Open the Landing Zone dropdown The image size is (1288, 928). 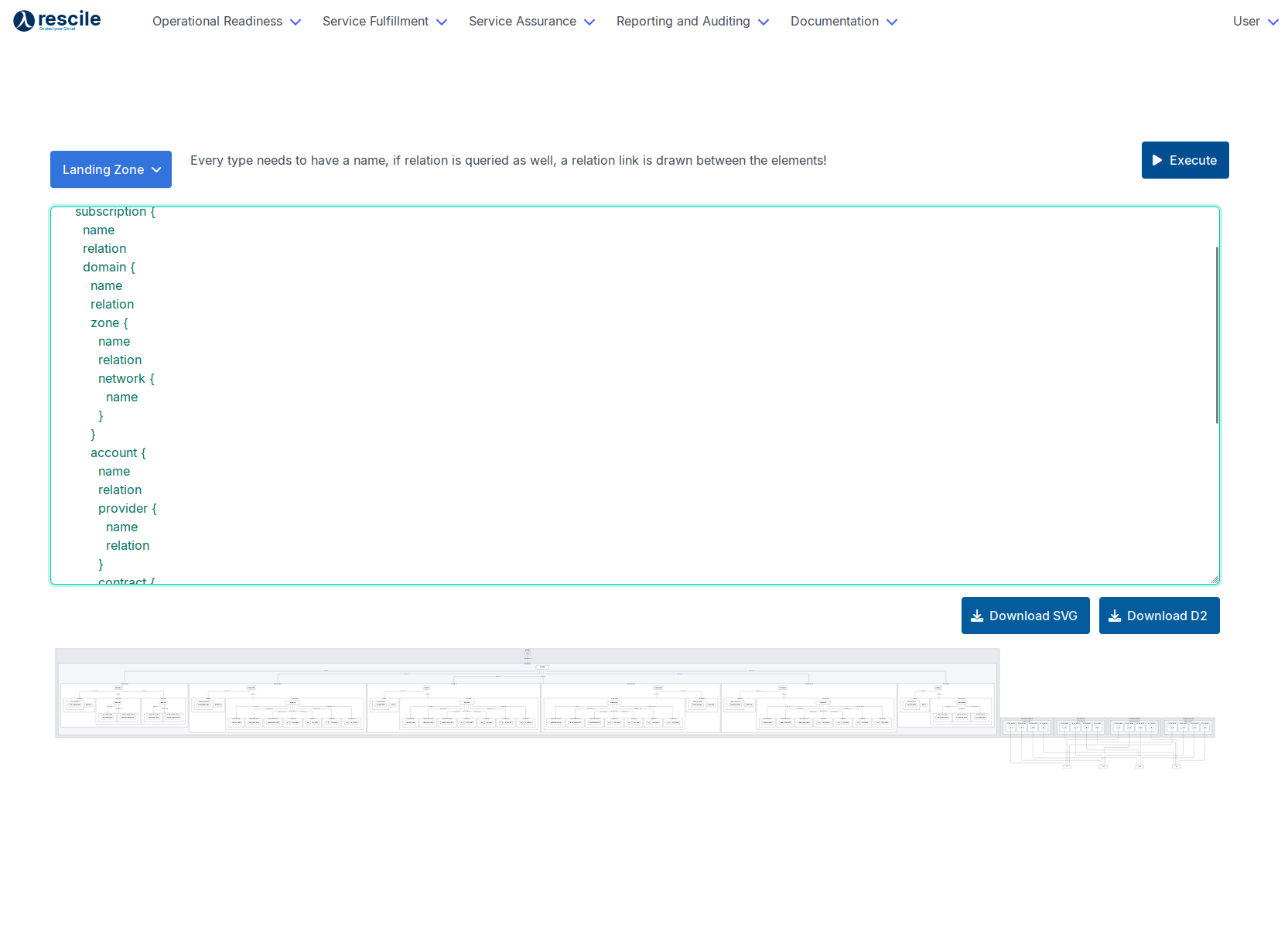tap(111, 169)
